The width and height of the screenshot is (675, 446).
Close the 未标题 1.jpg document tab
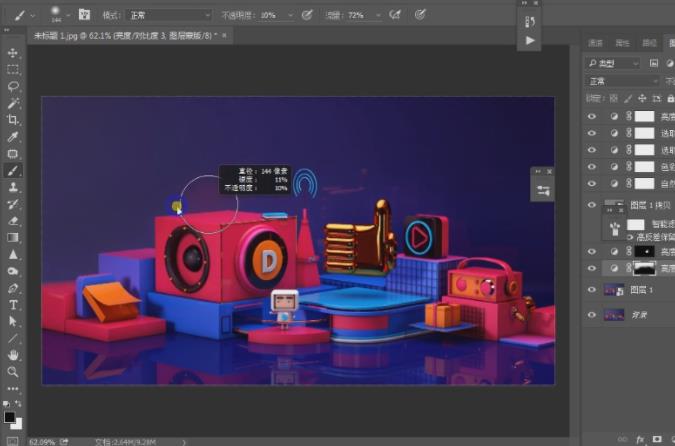(x=224, y=35)
